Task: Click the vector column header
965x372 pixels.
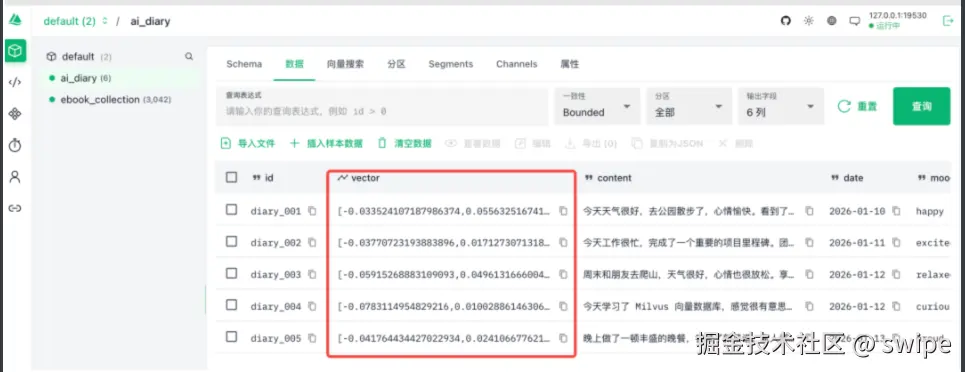Action: click(x=359, y=178)
